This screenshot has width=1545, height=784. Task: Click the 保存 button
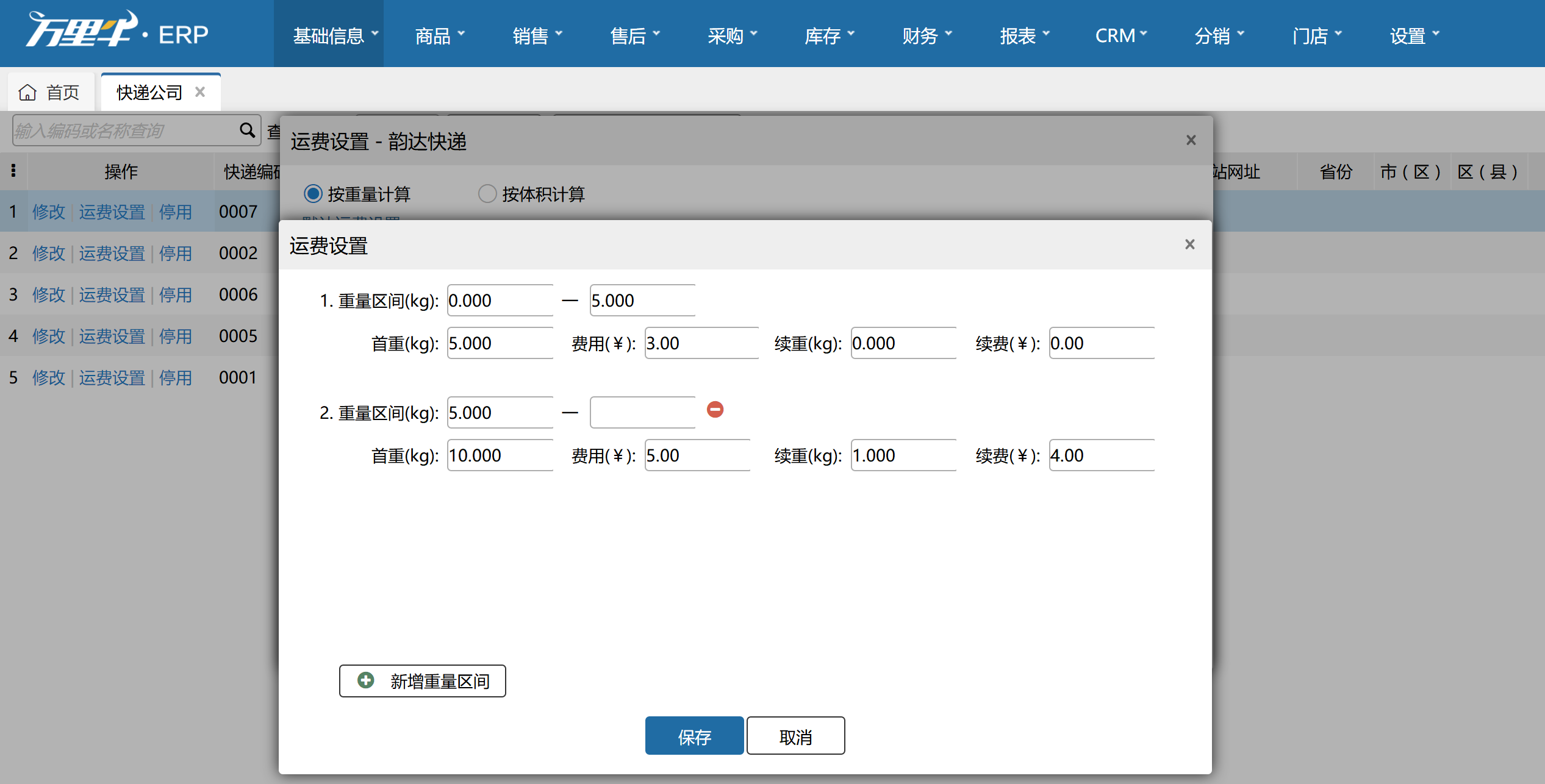tap(694, 736)
